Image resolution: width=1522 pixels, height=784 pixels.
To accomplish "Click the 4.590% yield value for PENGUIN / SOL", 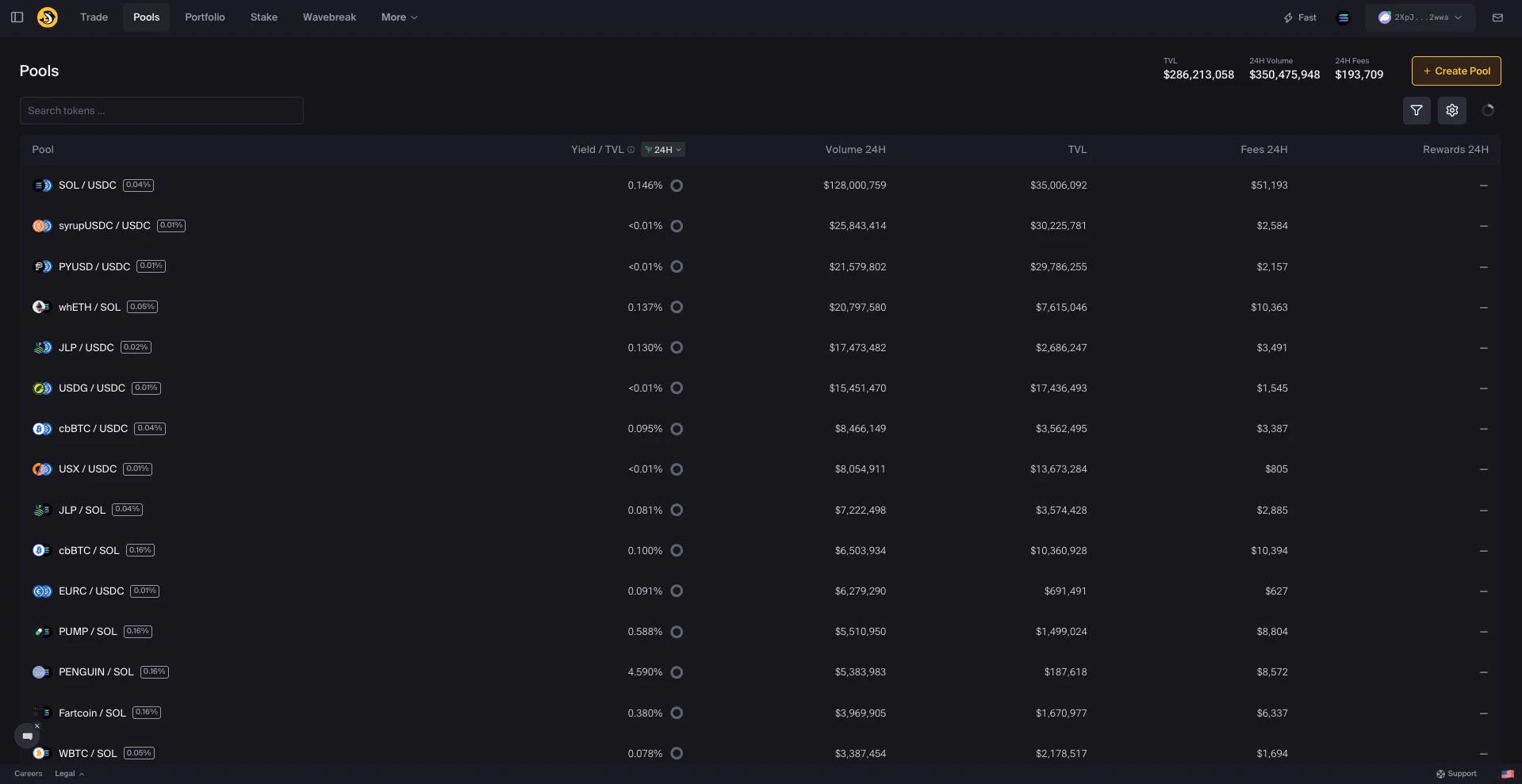I will [645, 672].
